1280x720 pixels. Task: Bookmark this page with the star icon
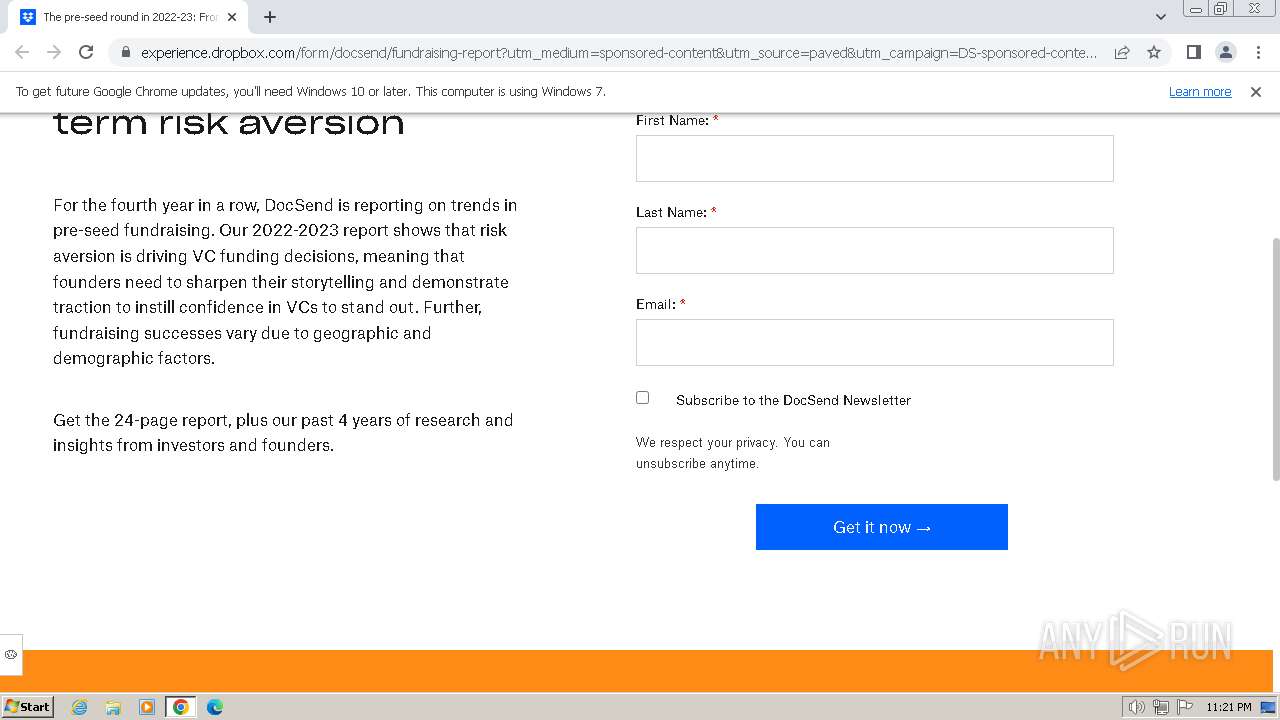coord(1154,52)
